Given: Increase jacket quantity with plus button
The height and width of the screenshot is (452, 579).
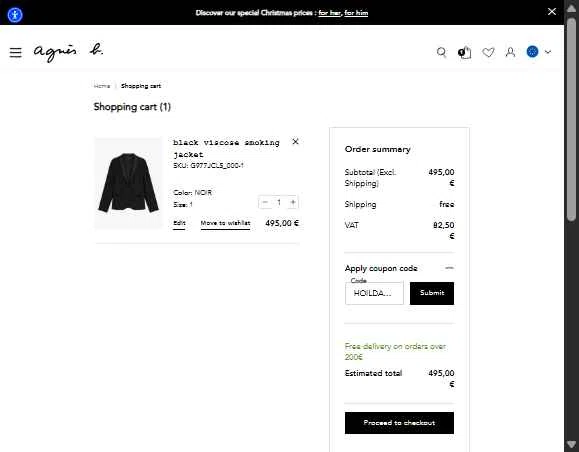Looking at the screenshot, I should point(293,202).
